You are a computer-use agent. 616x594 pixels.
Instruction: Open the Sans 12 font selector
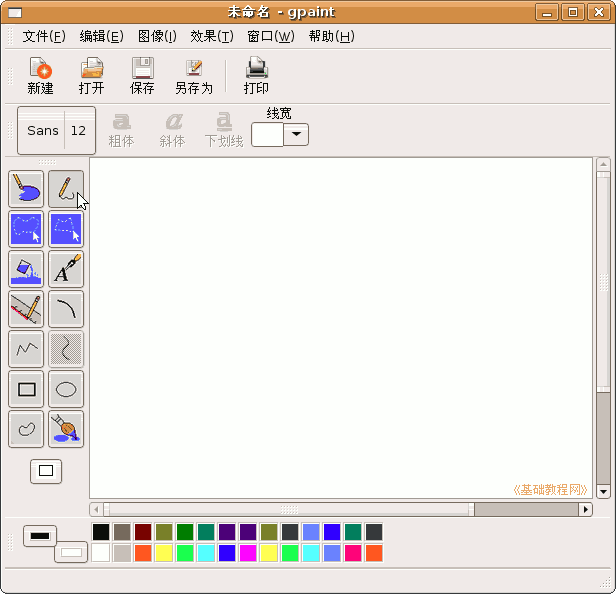point(57,131)
